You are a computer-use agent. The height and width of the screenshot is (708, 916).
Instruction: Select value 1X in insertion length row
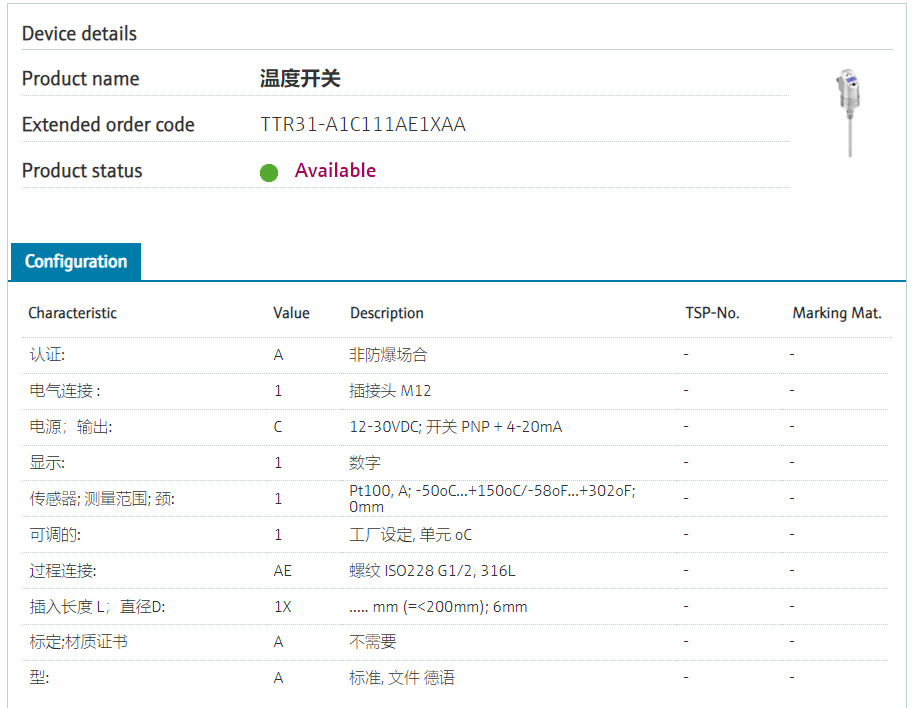click(x=283, y=607)
